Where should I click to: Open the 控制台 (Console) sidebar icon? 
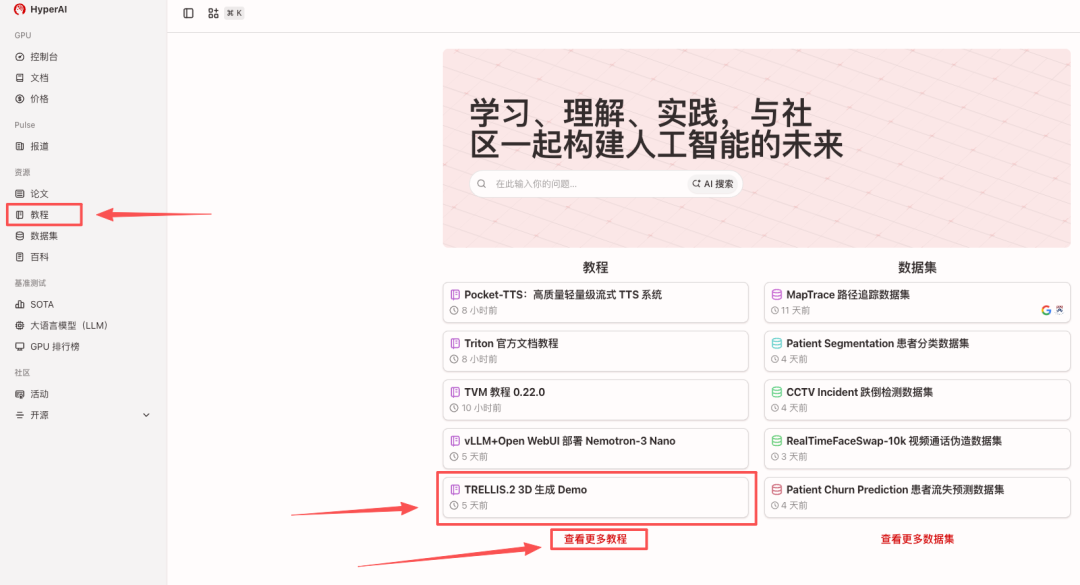click(23, 56)
